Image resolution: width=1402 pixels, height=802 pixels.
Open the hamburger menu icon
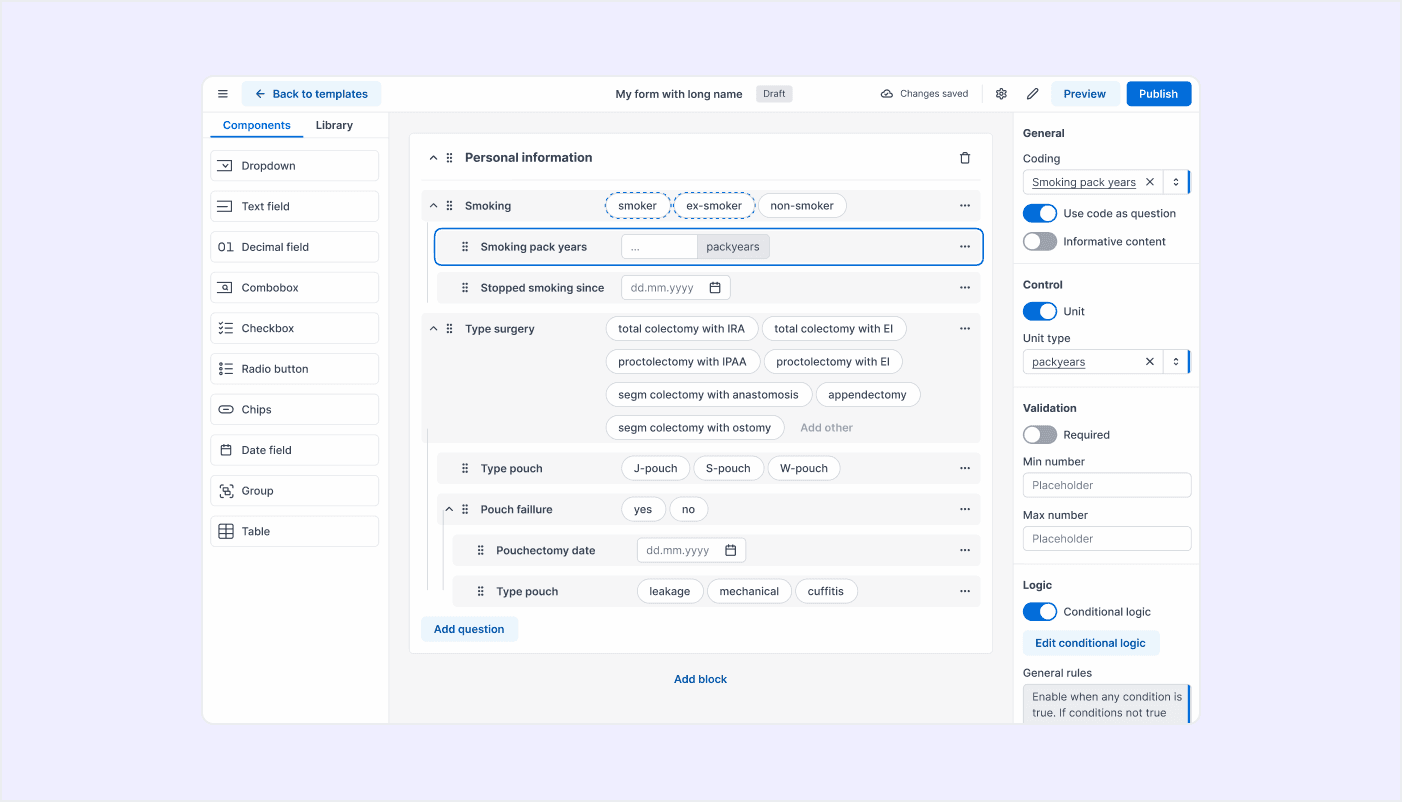(x=223, y=94)
